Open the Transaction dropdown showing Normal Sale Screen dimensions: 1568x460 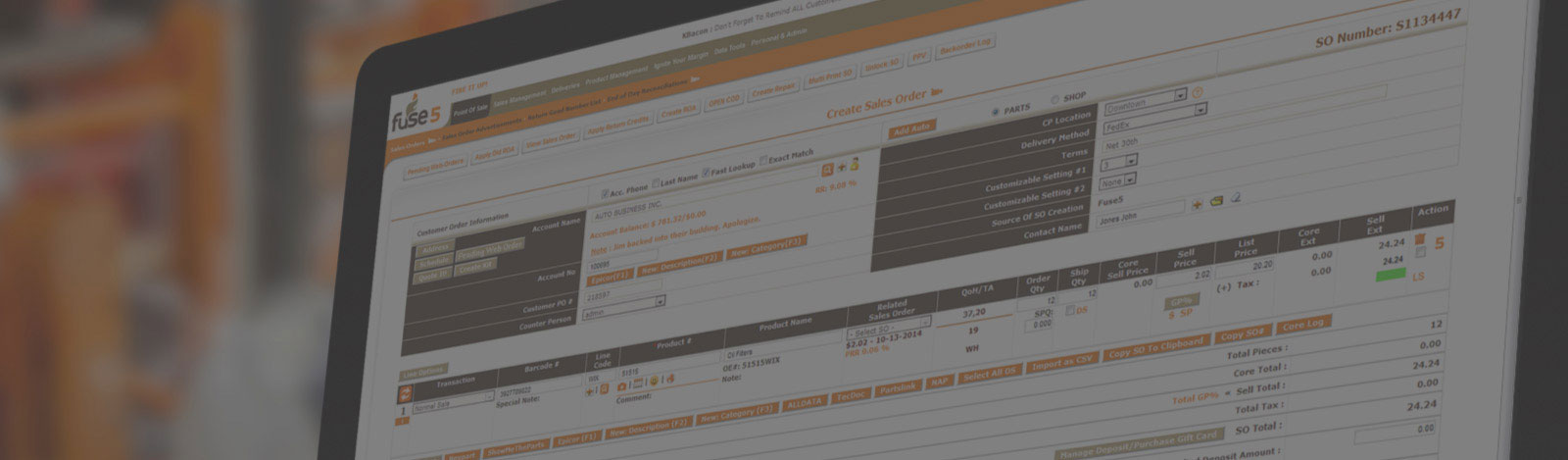point(454,403)
